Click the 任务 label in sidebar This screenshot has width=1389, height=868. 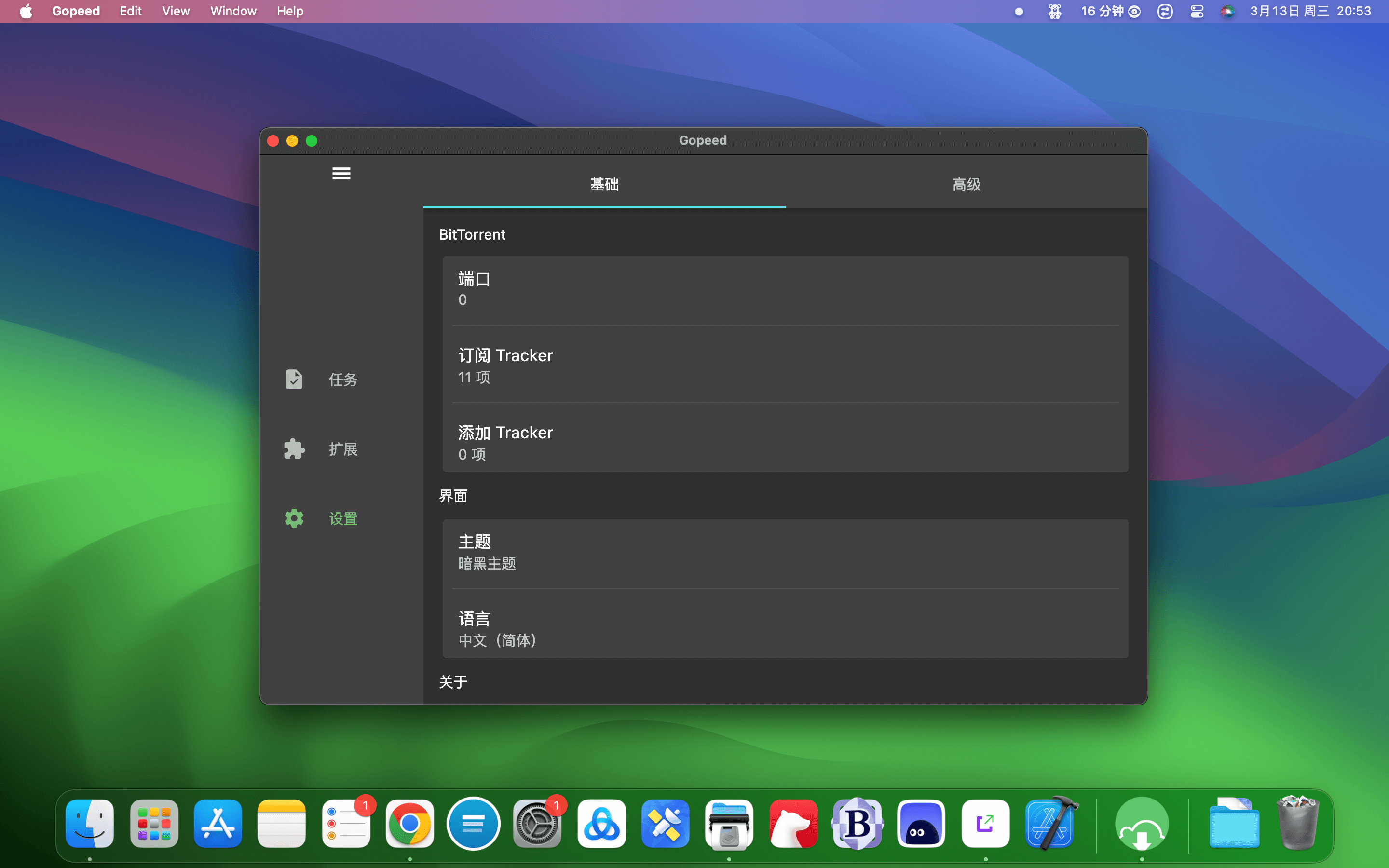tap(343, 380)
